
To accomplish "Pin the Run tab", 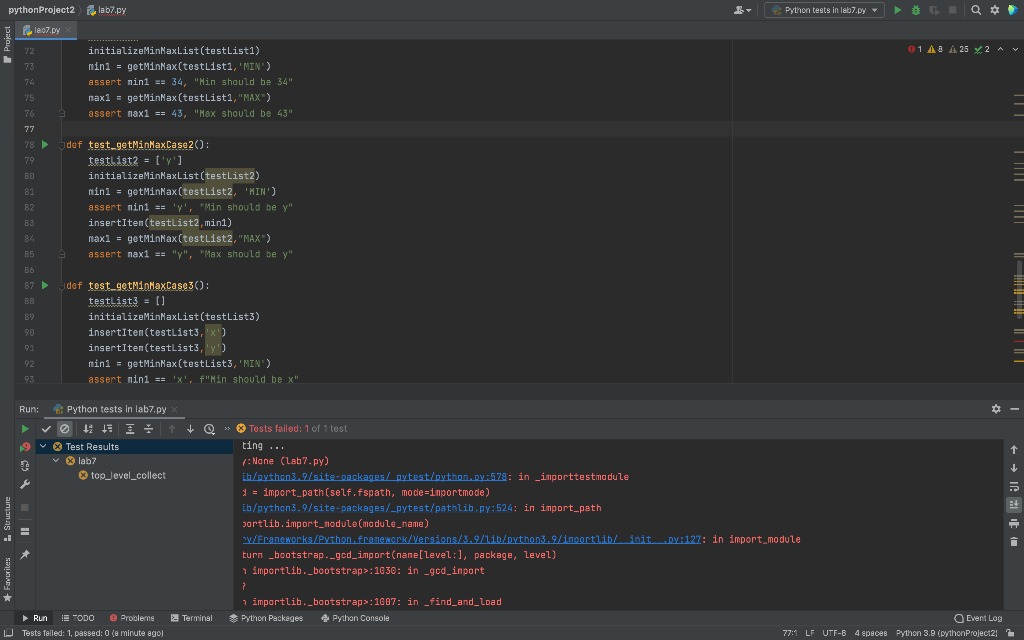I will 25,554.
